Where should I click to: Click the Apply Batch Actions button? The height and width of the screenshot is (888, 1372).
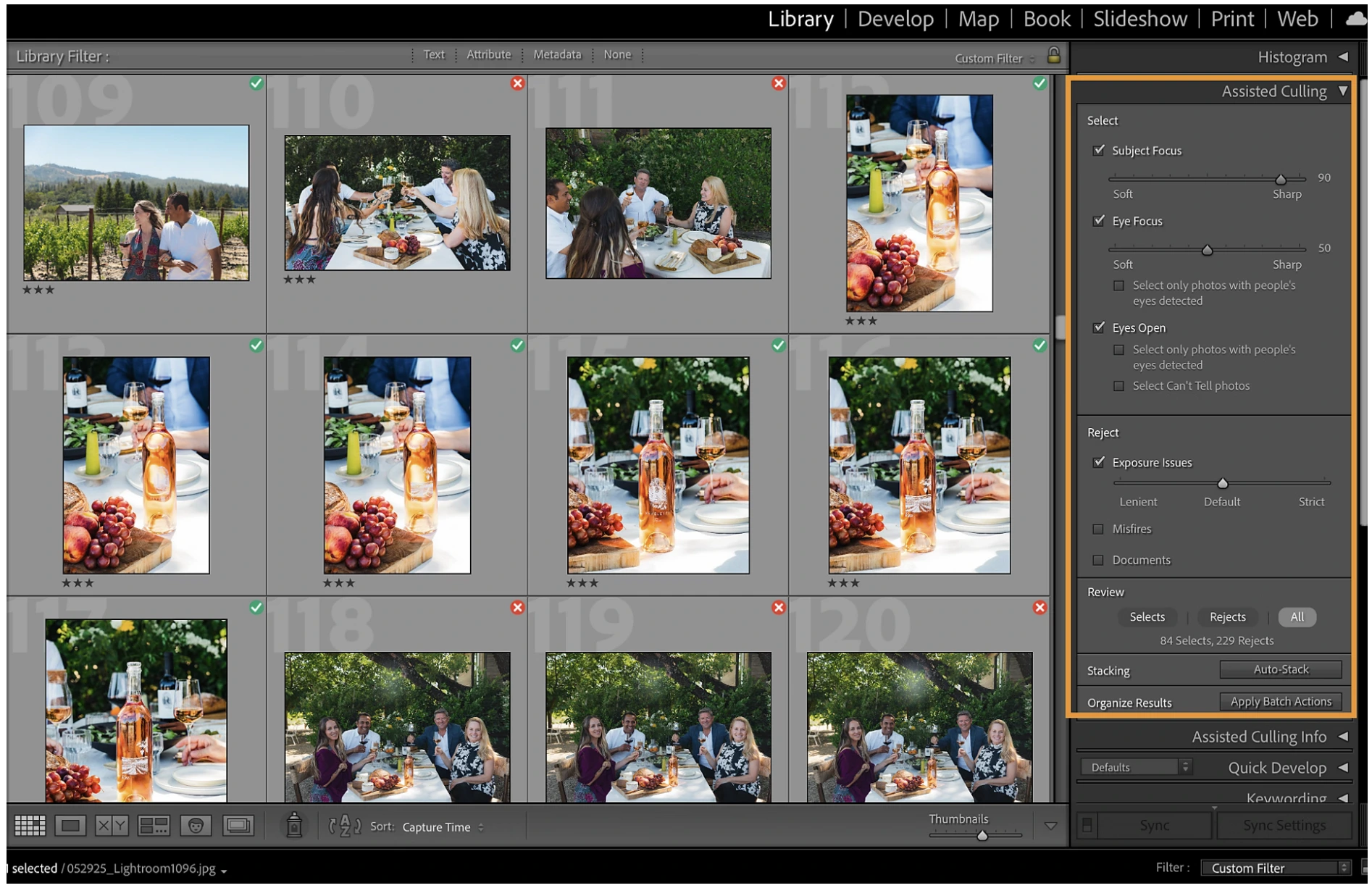click(x=1281, y=702)
